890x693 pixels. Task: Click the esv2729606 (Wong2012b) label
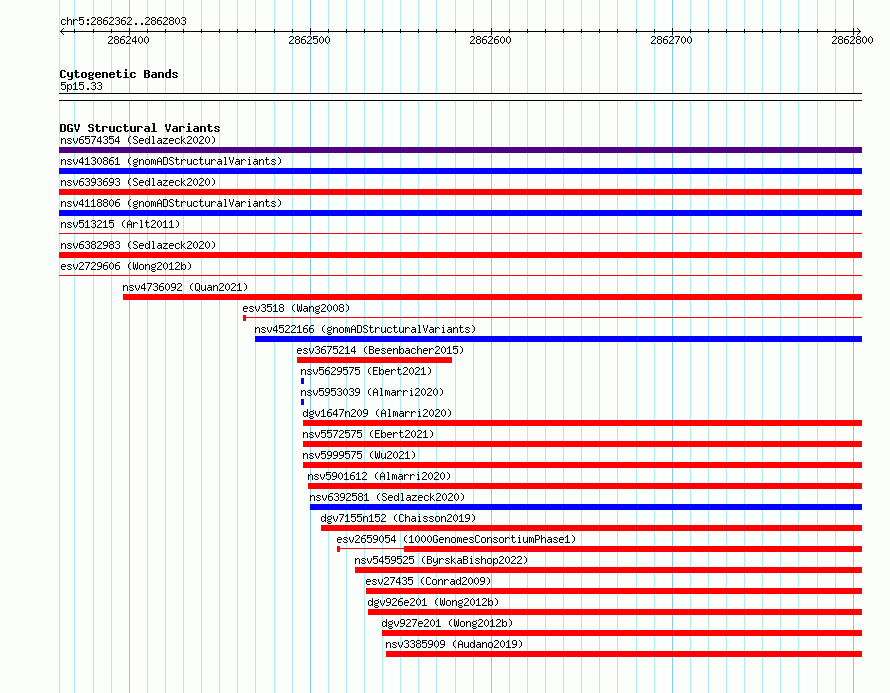126,266
